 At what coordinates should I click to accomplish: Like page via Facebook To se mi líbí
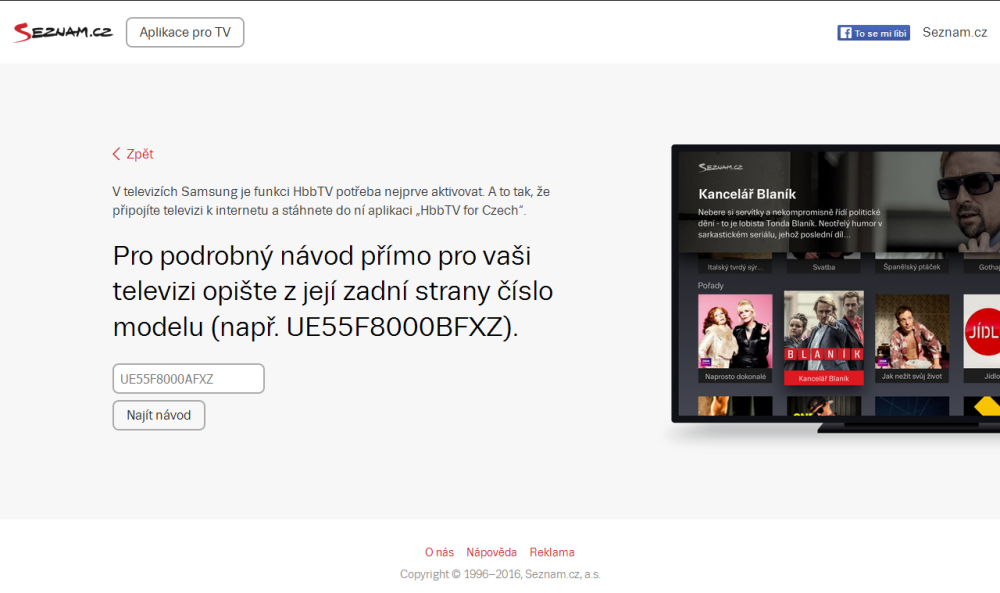[x=873, y=33]
